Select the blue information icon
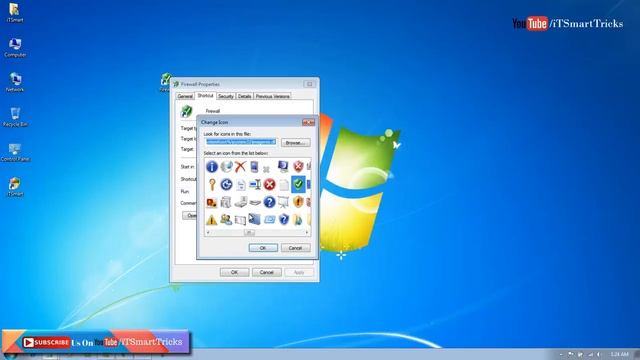Viewport: 640px width, 360px height. point(211,167)
